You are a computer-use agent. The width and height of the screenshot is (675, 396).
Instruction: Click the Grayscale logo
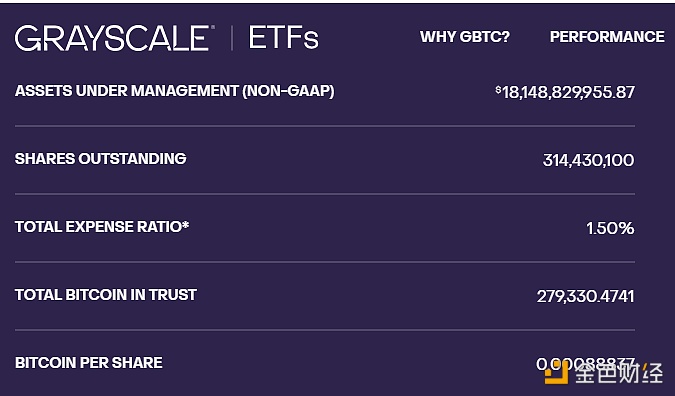[113, 38]
